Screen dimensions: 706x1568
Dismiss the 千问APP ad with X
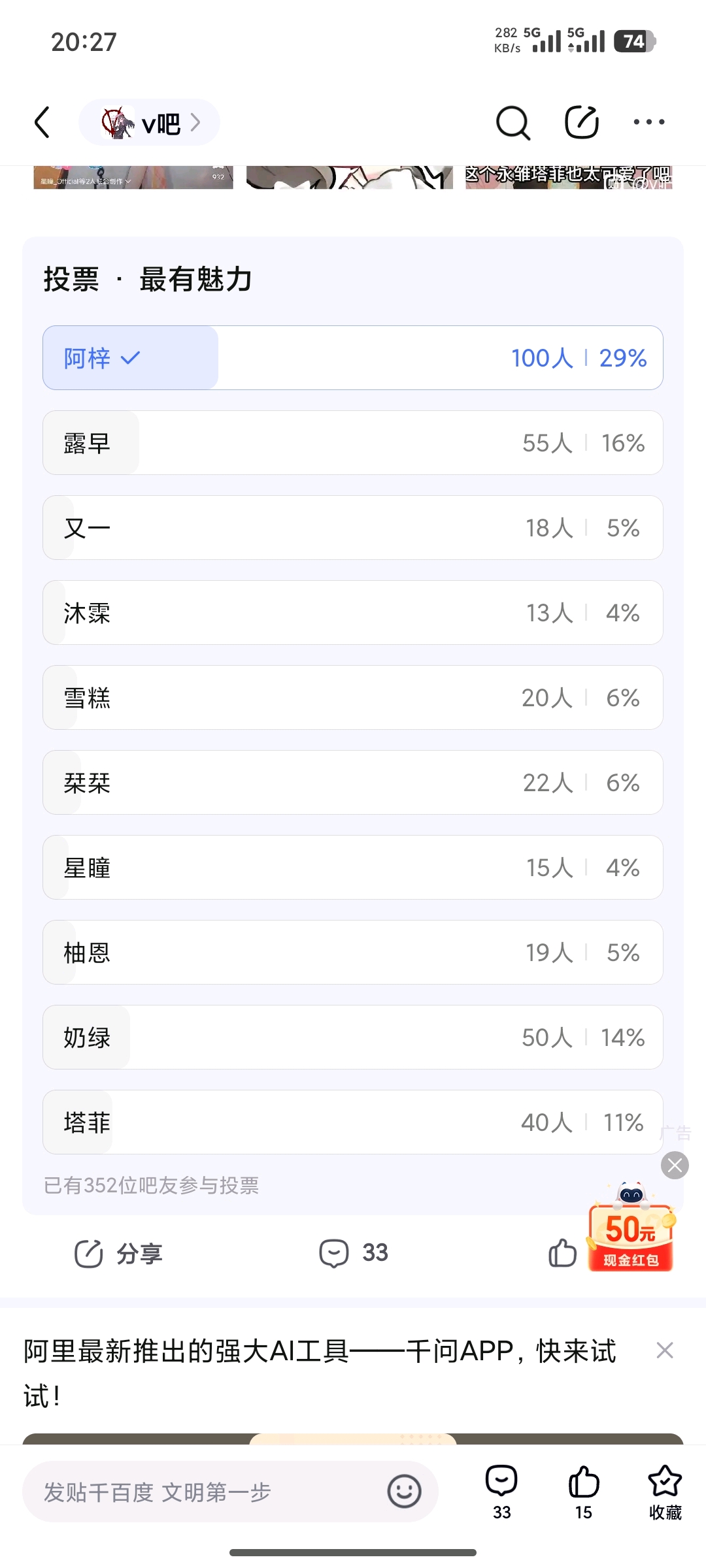(665, 1350)
